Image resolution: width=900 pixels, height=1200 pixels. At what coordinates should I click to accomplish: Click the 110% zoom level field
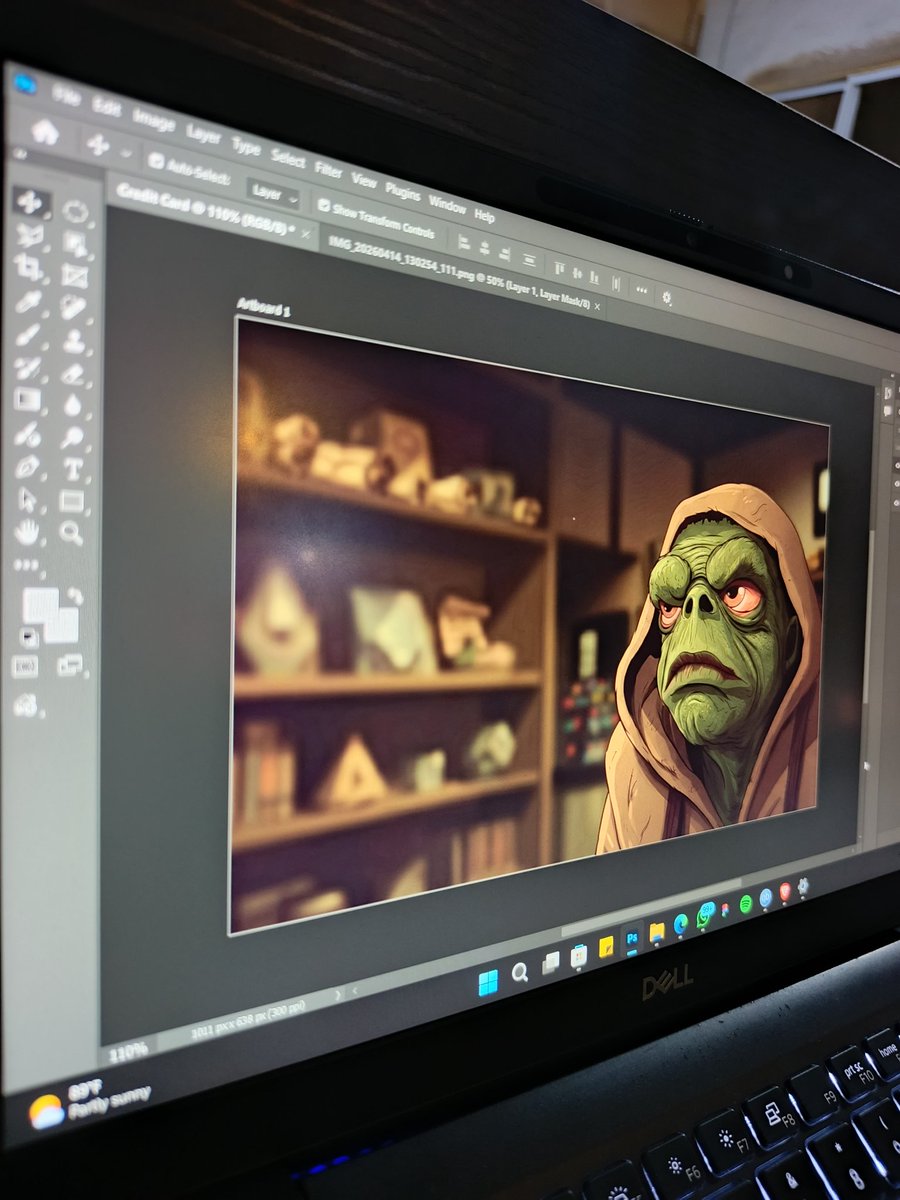coord(128,1051)
